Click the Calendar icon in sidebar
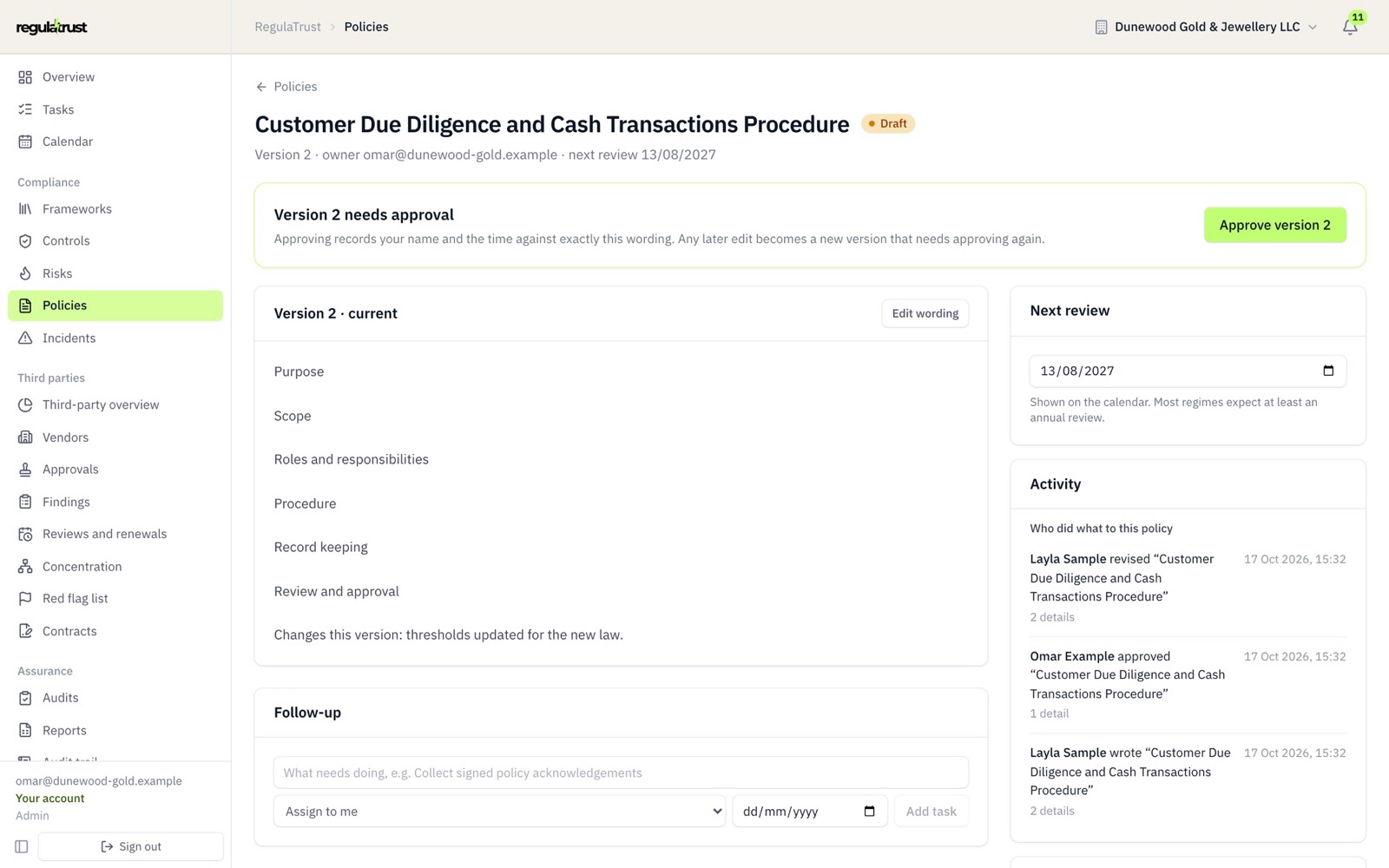 [25, 141]
